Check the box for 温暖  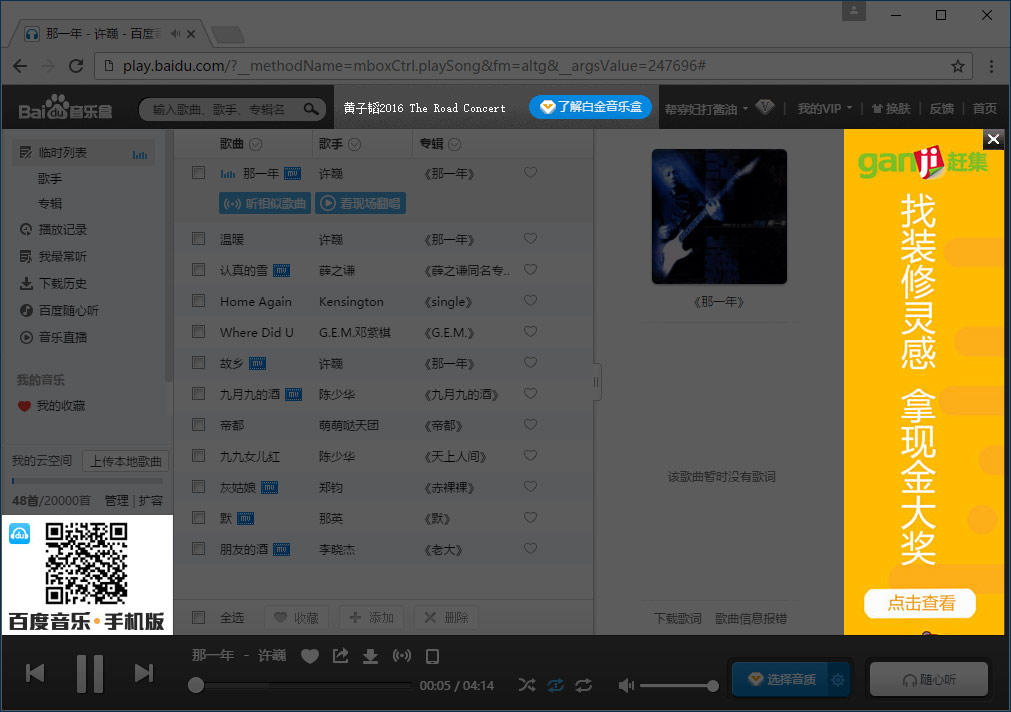click(x=199, y=239)
